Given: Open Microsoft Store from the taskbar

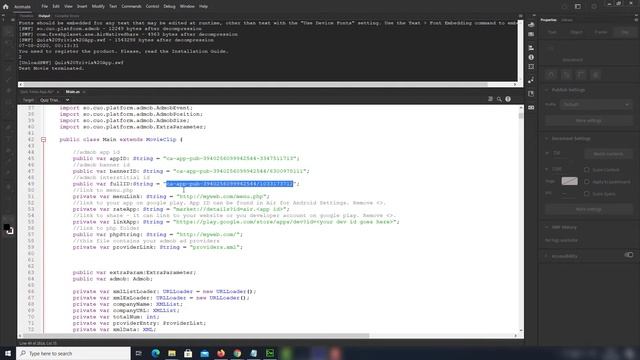Looking at the screenshot, I should tap(188, 353).
